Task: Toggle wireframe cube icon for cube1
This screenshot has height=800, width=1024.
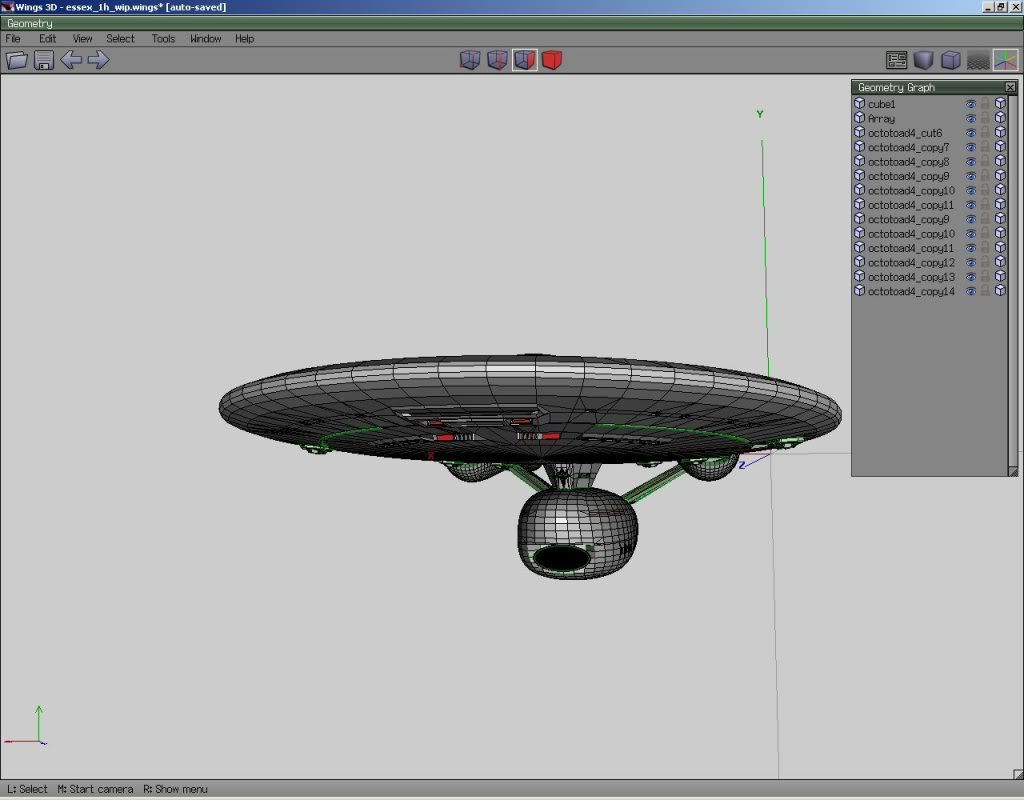Action: click(1000, 104)
